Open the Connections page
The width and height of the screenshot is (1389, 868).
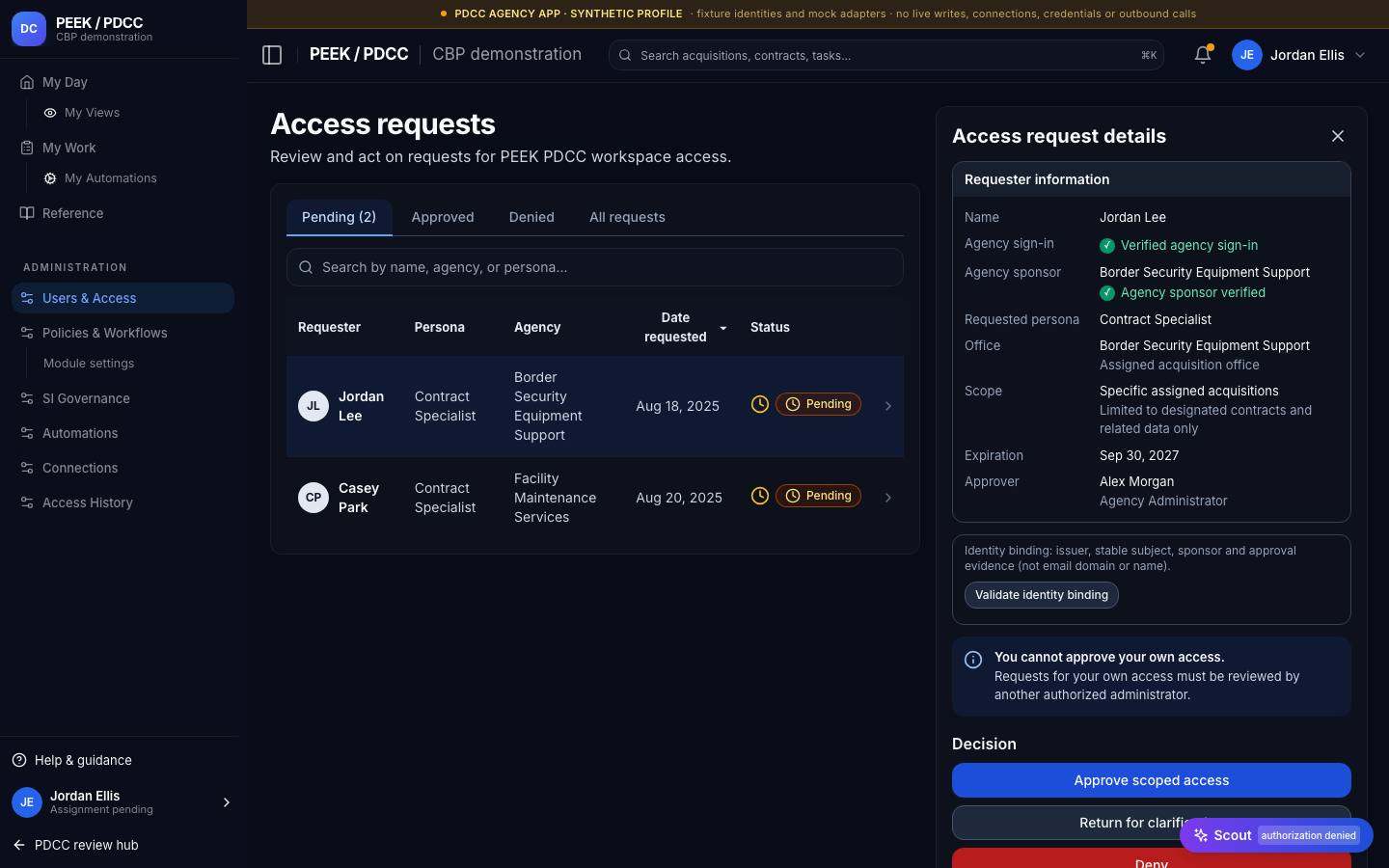pyautogui.click(x=123, y=468)
